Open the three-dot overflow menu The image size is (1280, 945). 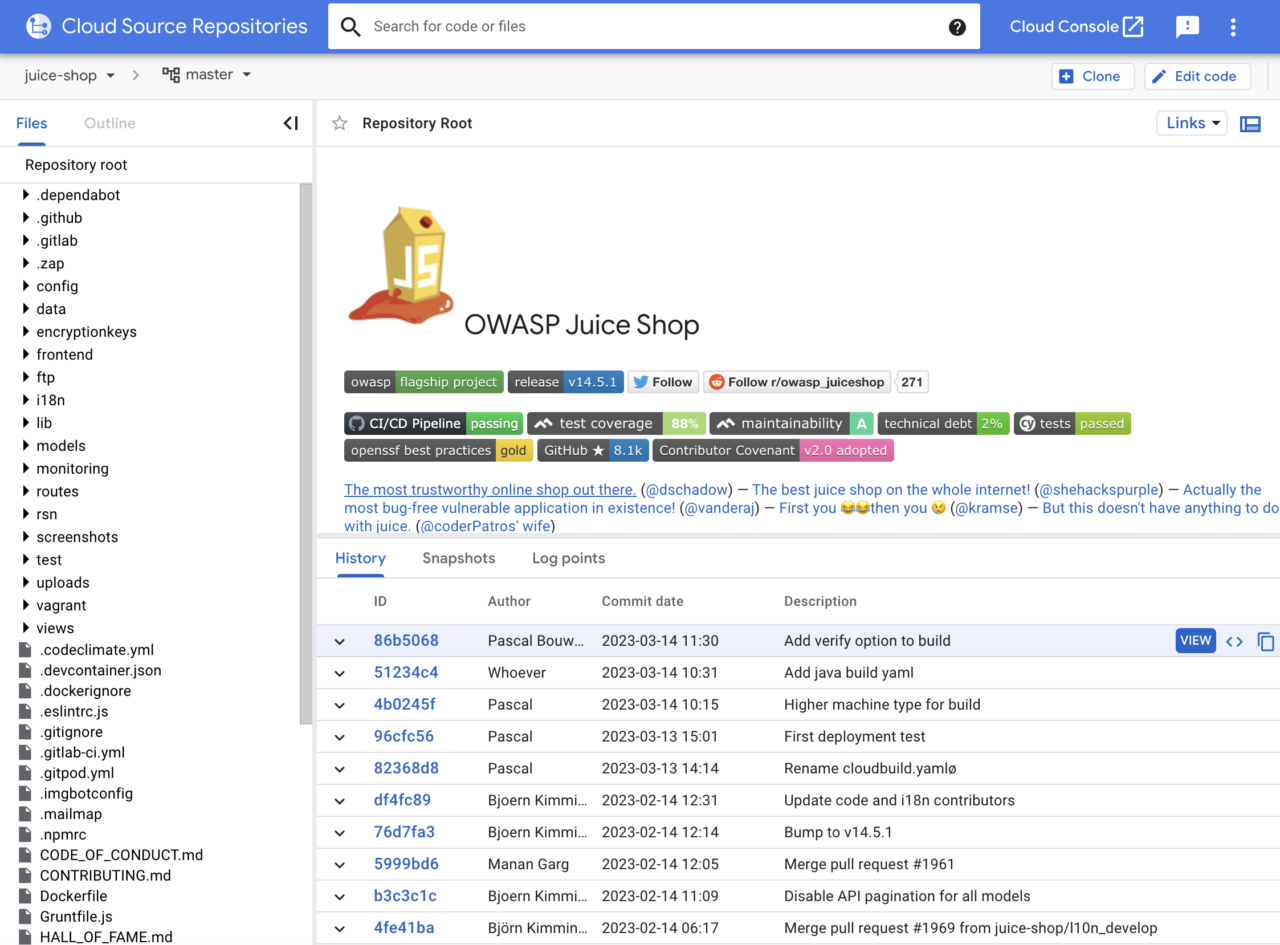1233,26
